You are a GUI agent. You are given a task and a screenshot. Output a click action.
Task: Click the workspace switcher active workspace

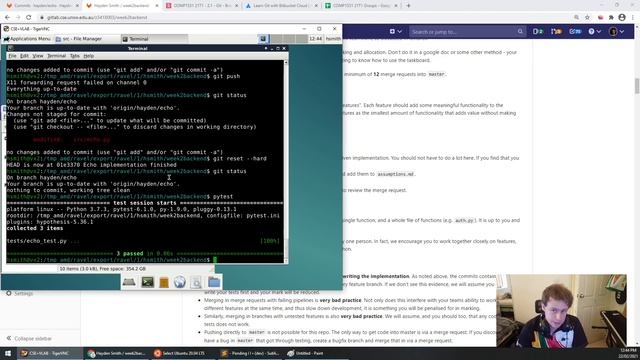point(263,39)
